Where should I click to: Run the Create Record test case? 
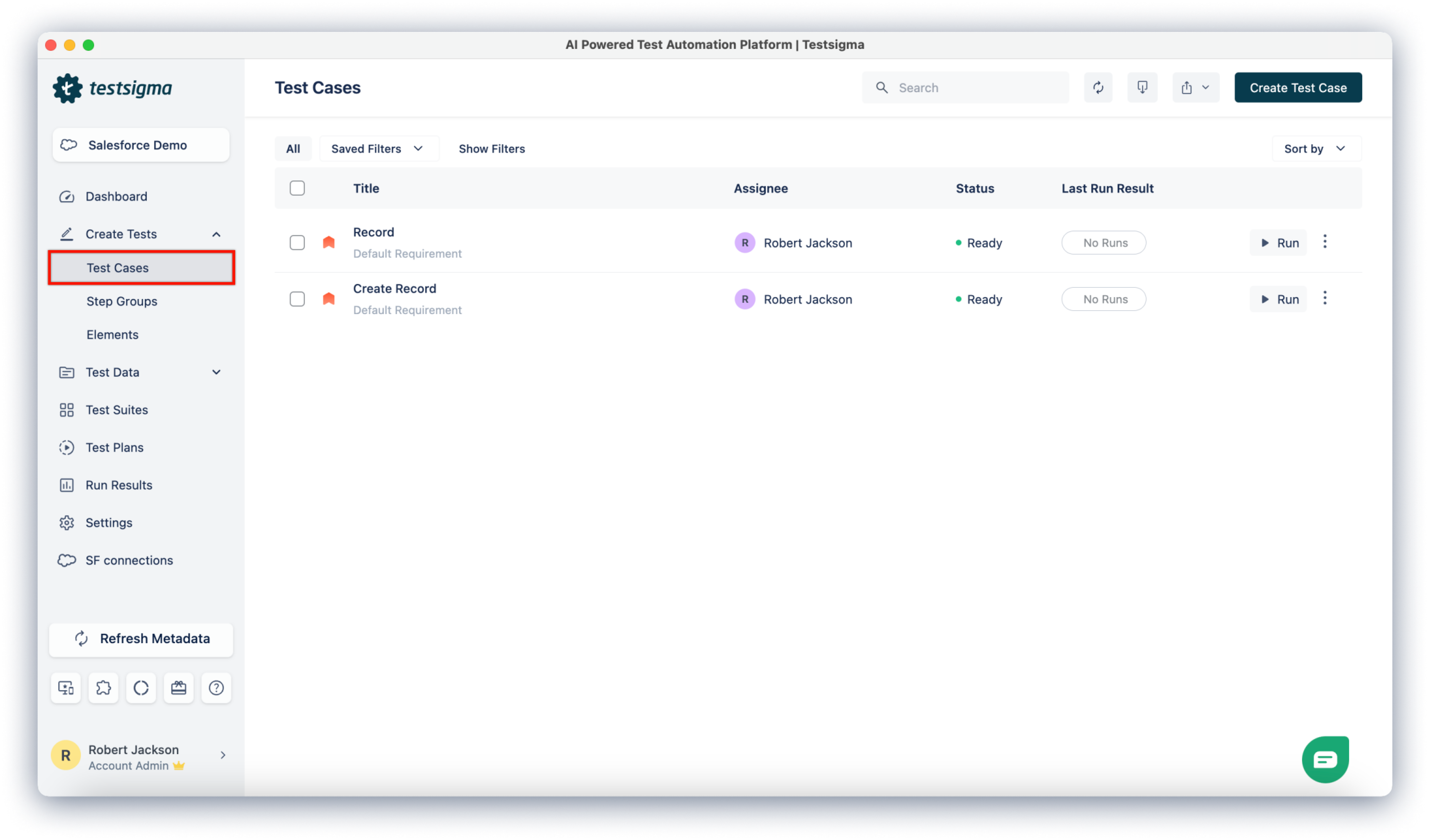click(x=1278, y=299)
